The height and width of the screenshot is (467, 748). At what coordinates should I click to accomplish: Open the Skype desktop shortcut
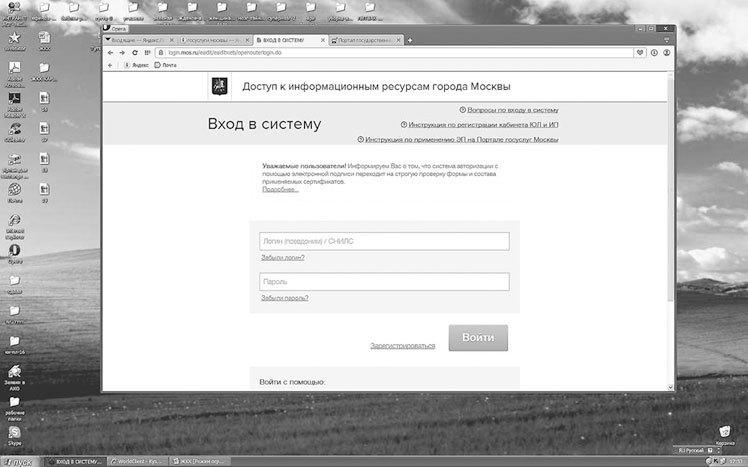click(15, 433)
